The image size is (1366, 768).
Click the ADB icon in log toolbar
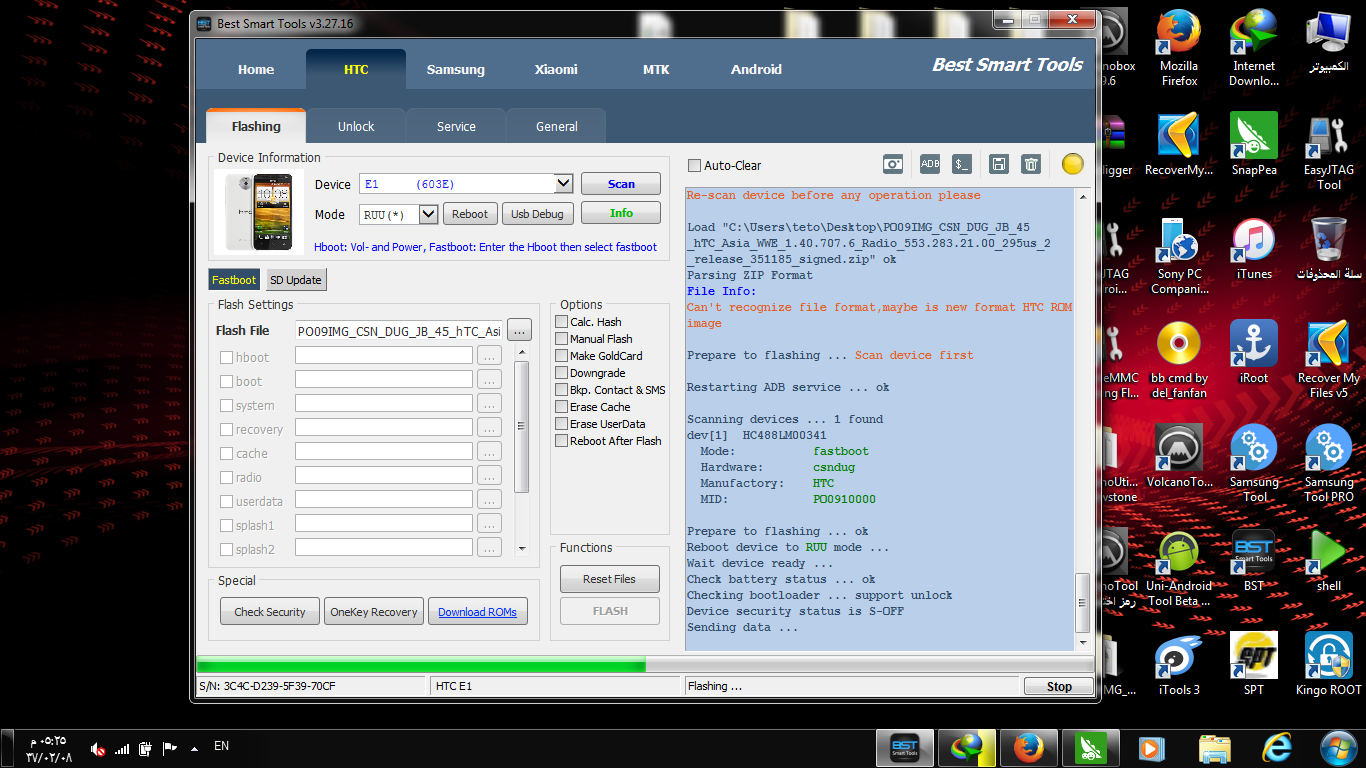[930, 164]
